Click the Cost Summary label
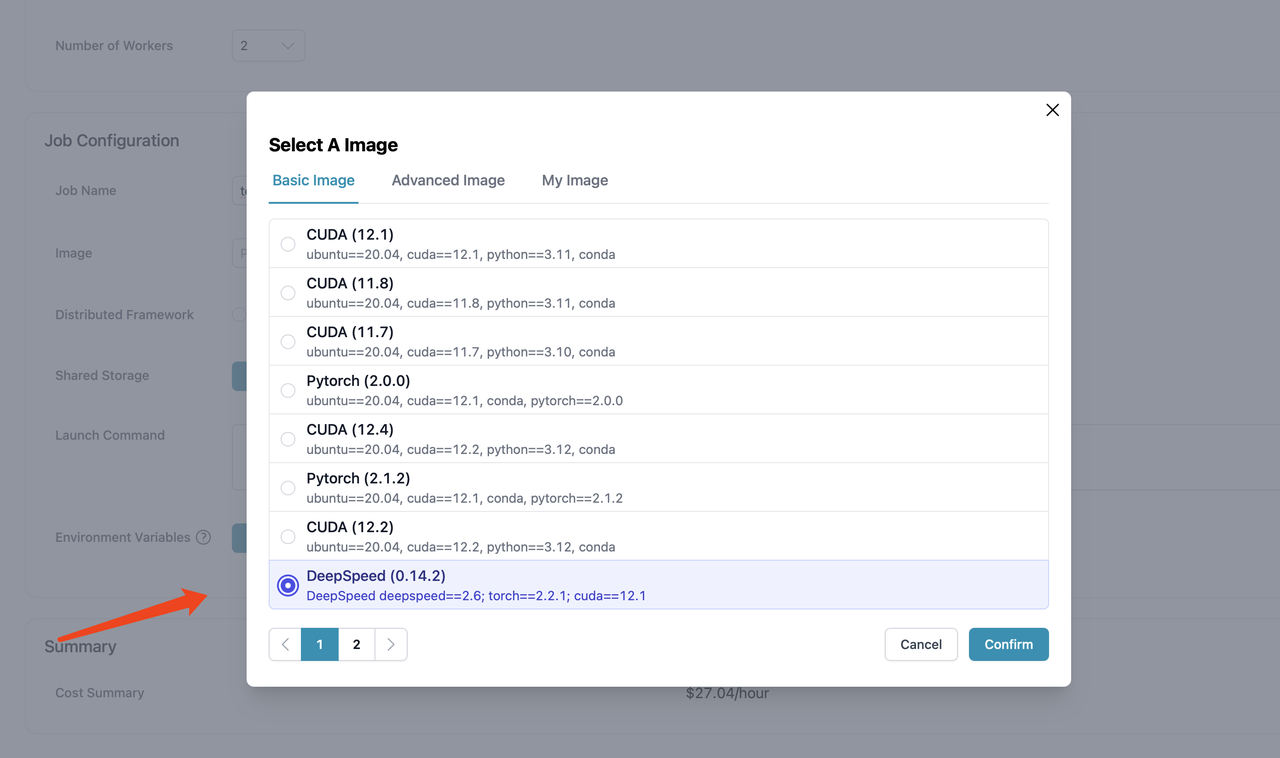 coord(100,693)
